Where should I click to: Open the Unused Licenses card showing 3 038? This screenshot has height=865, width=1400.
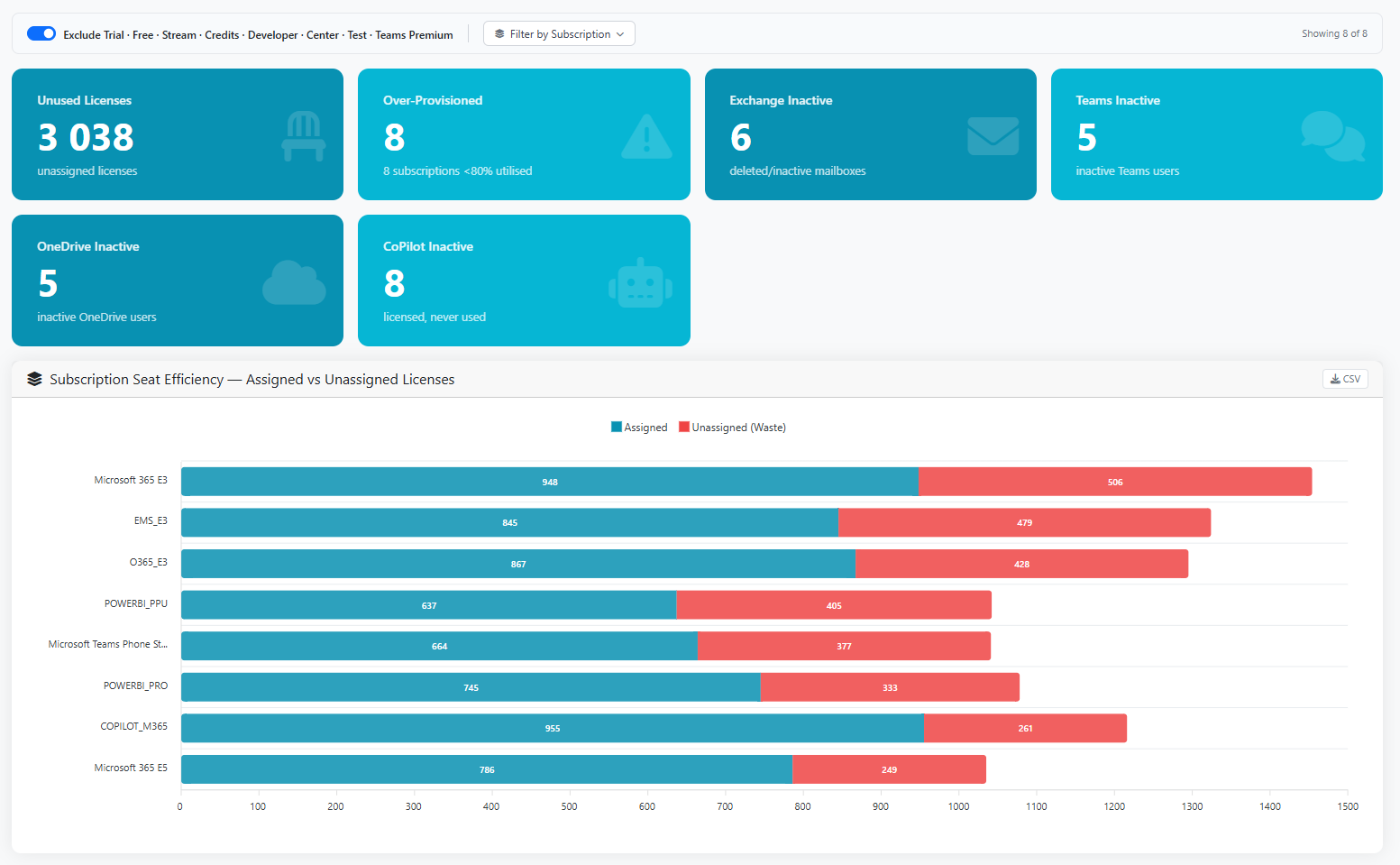coord(178,134)
